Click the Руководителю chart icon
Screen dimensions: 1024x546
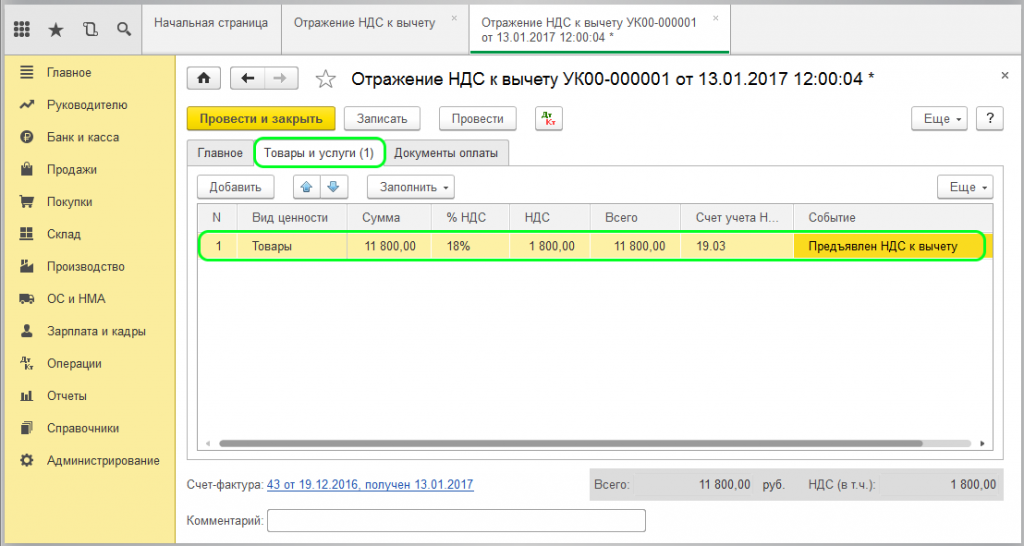[x=27, y=104]
